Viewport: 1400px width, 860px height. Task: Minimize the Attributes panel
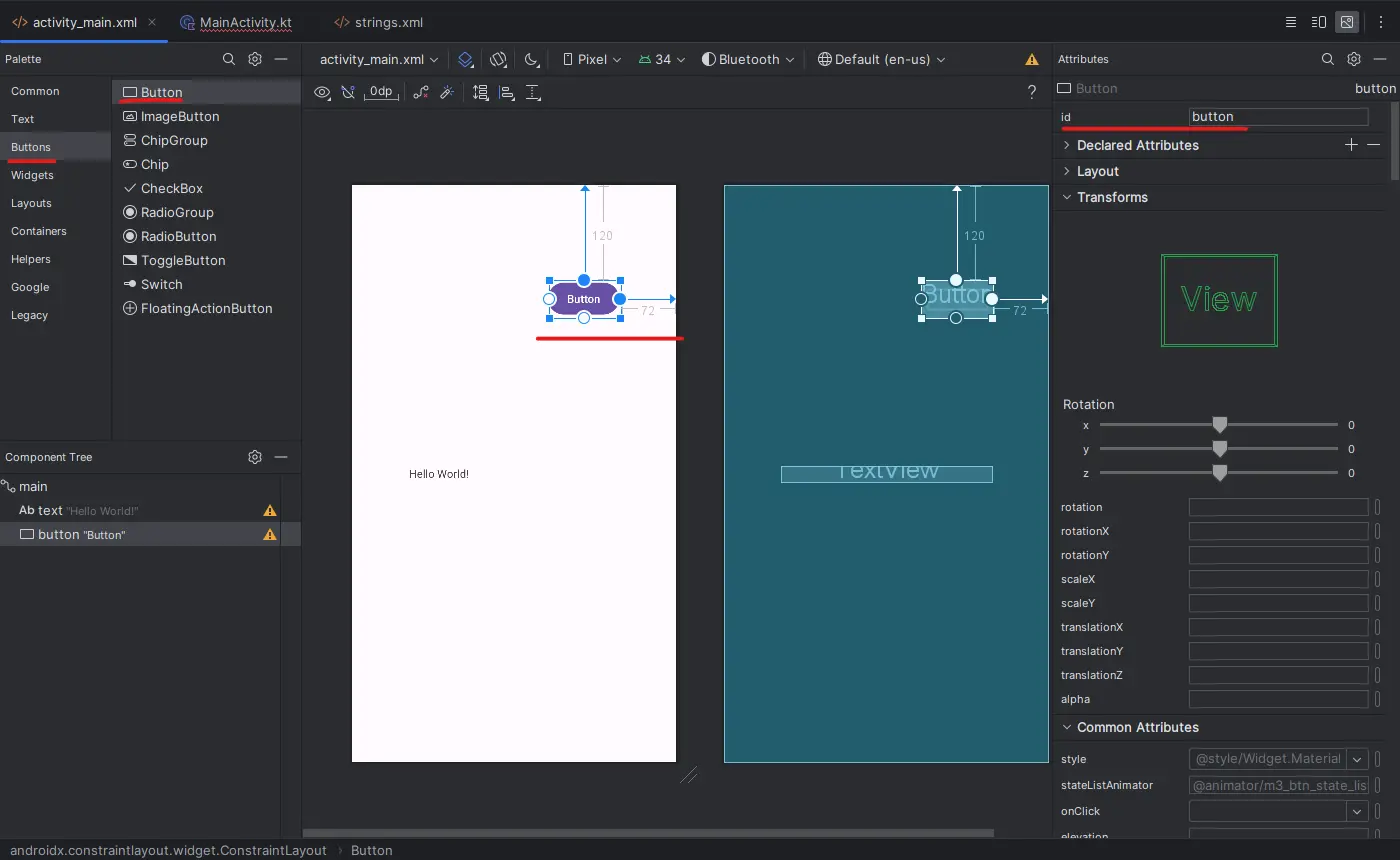(1380, 59)
